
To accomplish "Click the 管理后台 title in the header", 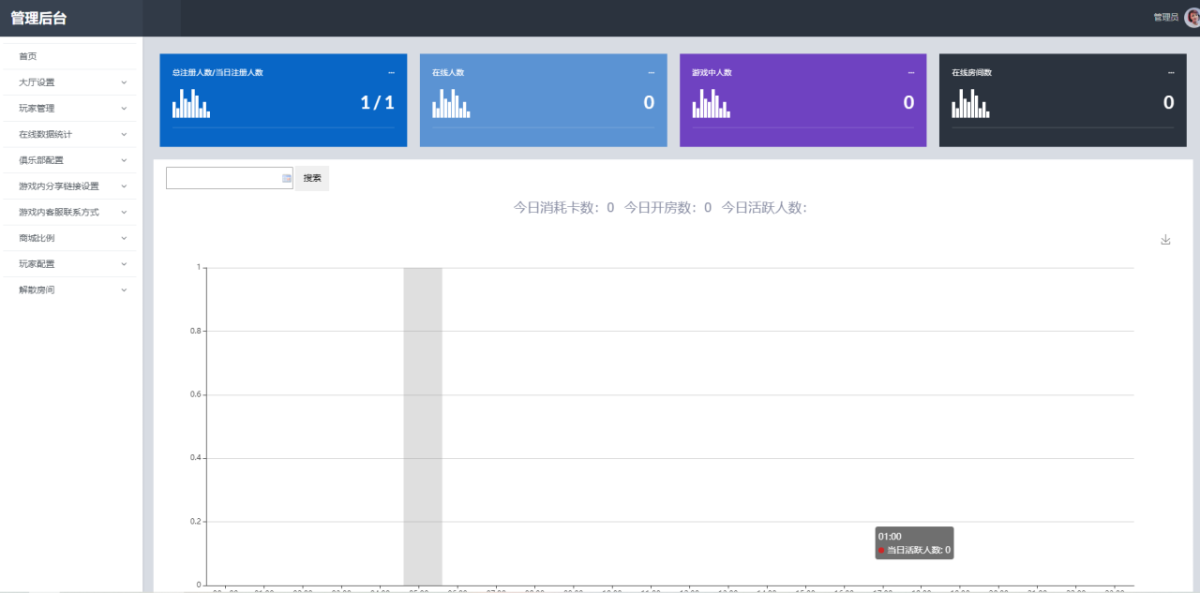I will (x=39, y=18).
